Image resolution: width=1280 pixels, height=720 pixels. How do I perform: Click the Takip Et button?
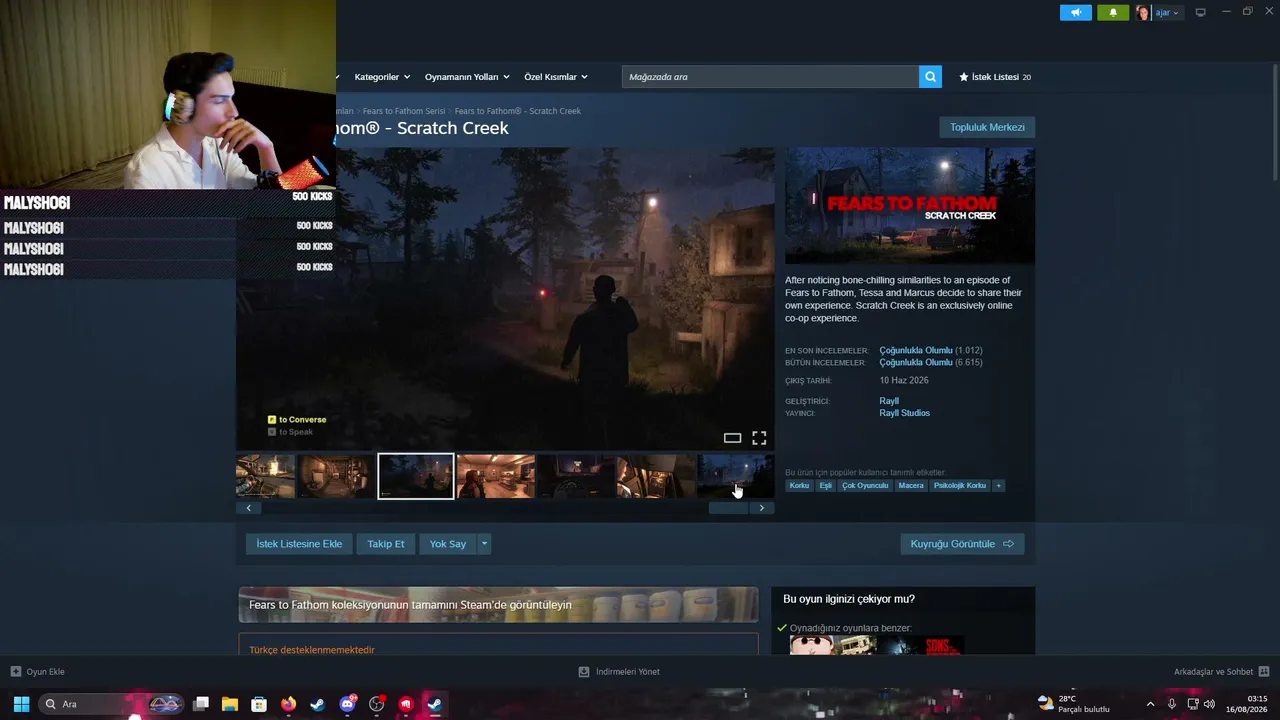tap(386, 544)
